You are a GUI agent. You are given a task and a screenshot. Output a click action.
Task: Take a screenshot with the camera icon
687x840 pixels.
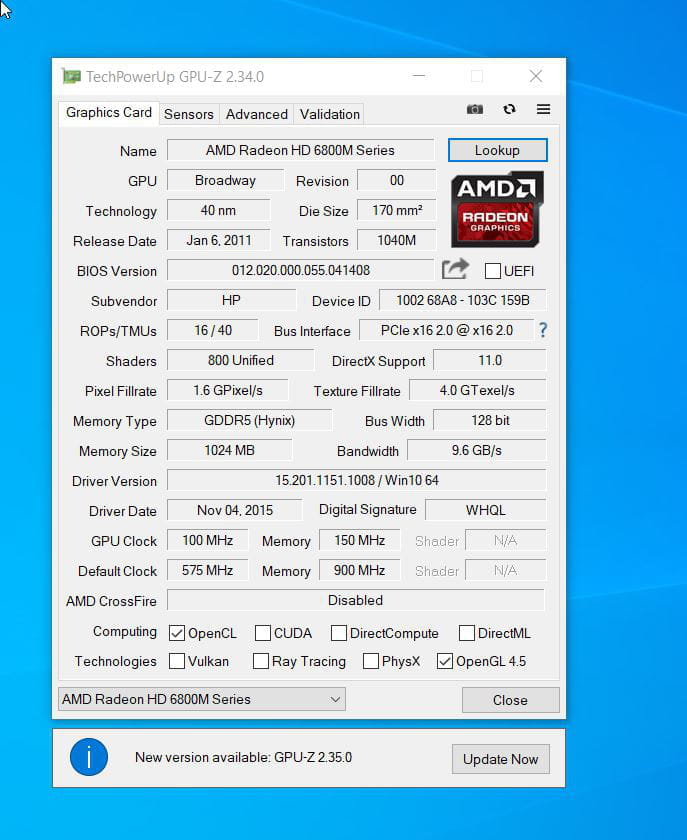click(x=475, y=109)
